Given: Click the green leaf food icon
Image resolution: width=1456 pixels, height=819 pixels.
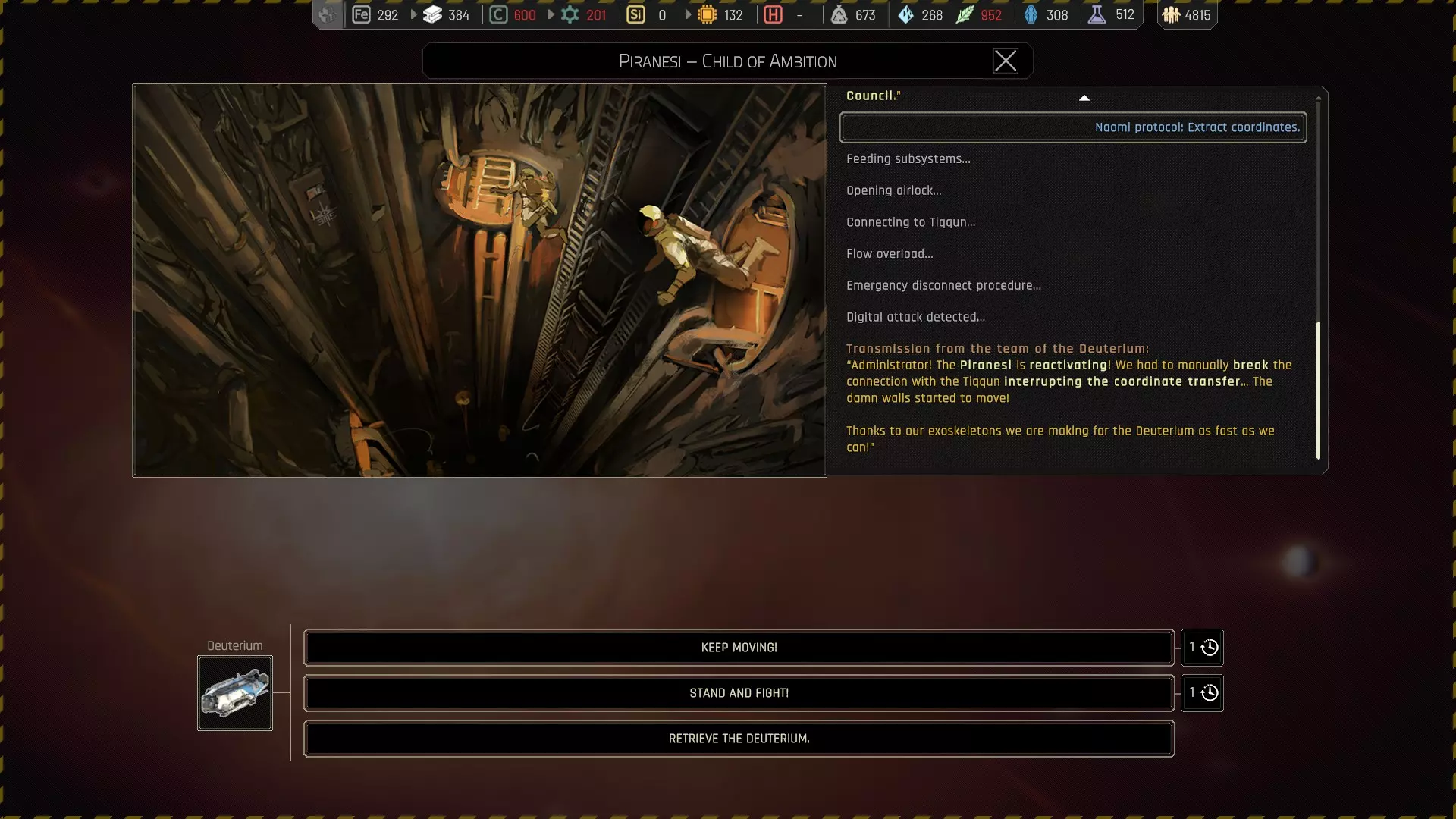Looking at the screenshot, I should point(965,14).
